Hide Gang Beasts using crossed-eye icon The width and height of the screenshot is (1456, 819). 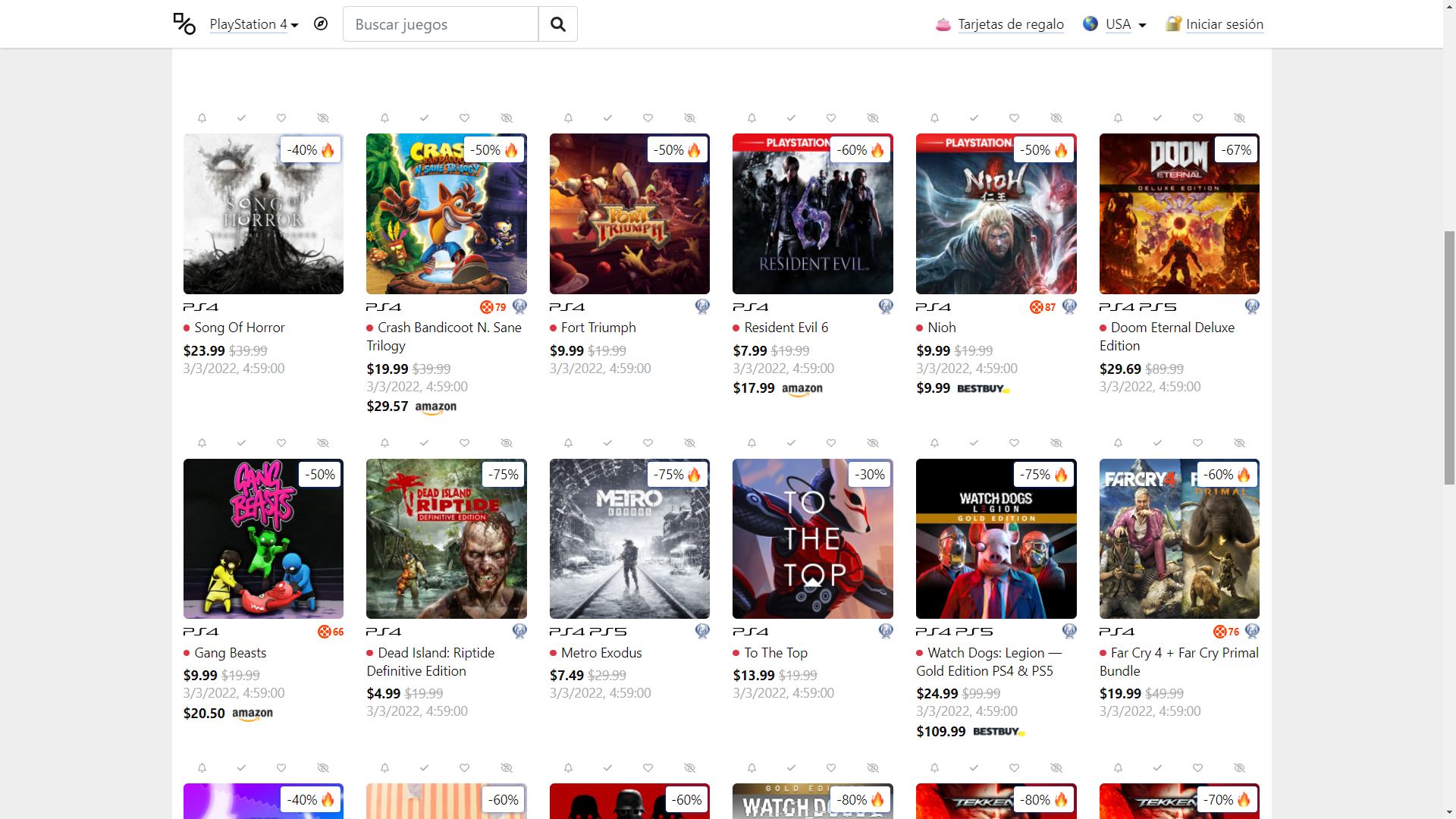[x=323, y=443]
